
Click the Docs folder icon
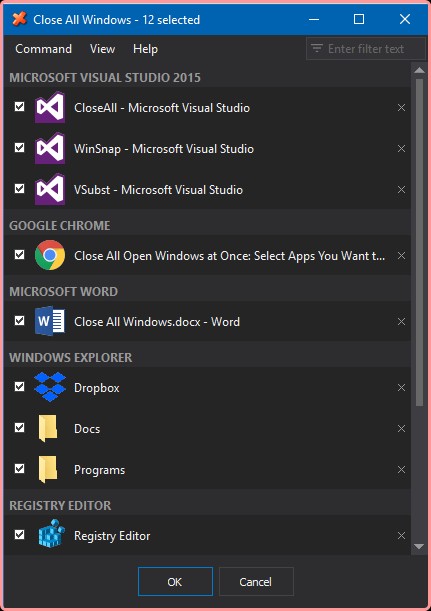(48, 428)
